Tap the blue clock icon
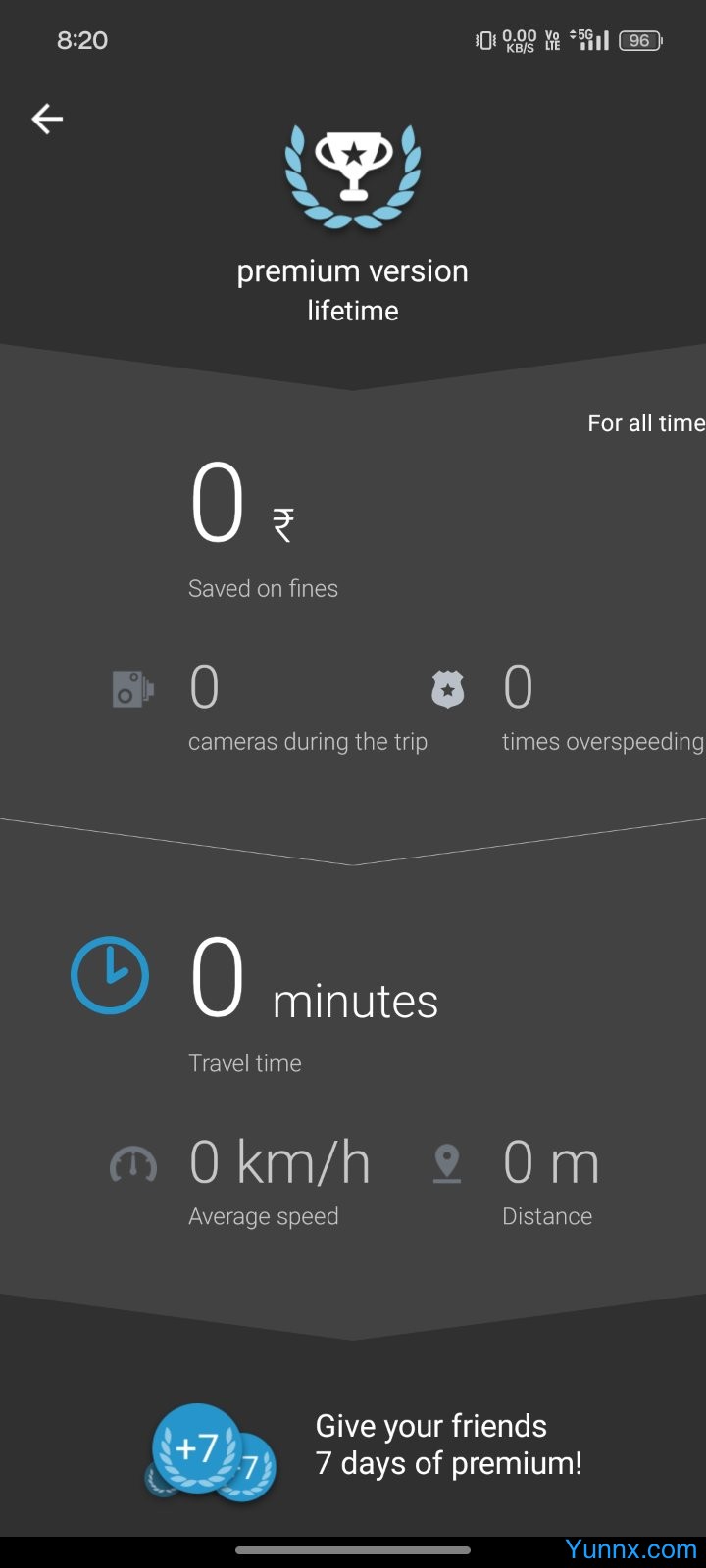Viewport: 706px width, 1568px height. [x=110, y=975]
